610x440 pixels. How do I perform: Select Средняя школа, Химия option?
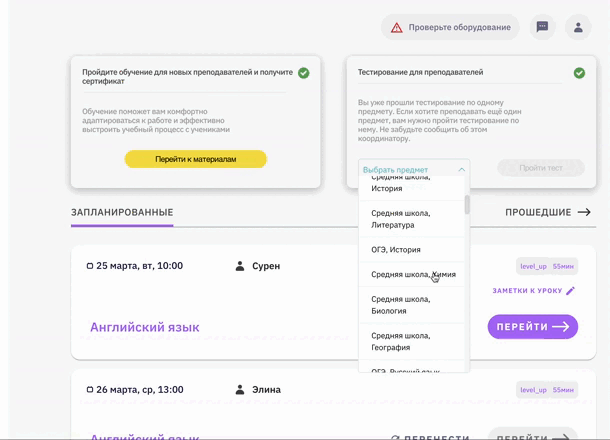pos(413,274)
